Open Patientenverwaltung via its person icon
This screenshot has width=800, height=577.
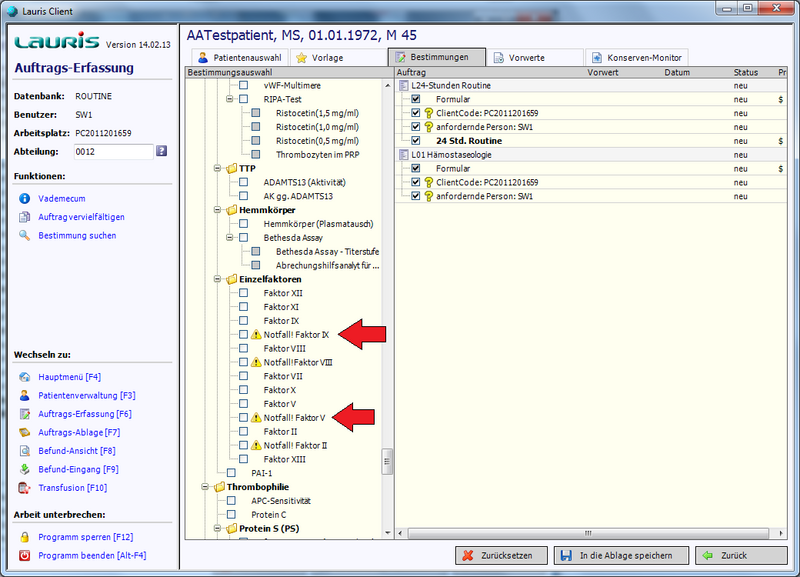(25, 395)
